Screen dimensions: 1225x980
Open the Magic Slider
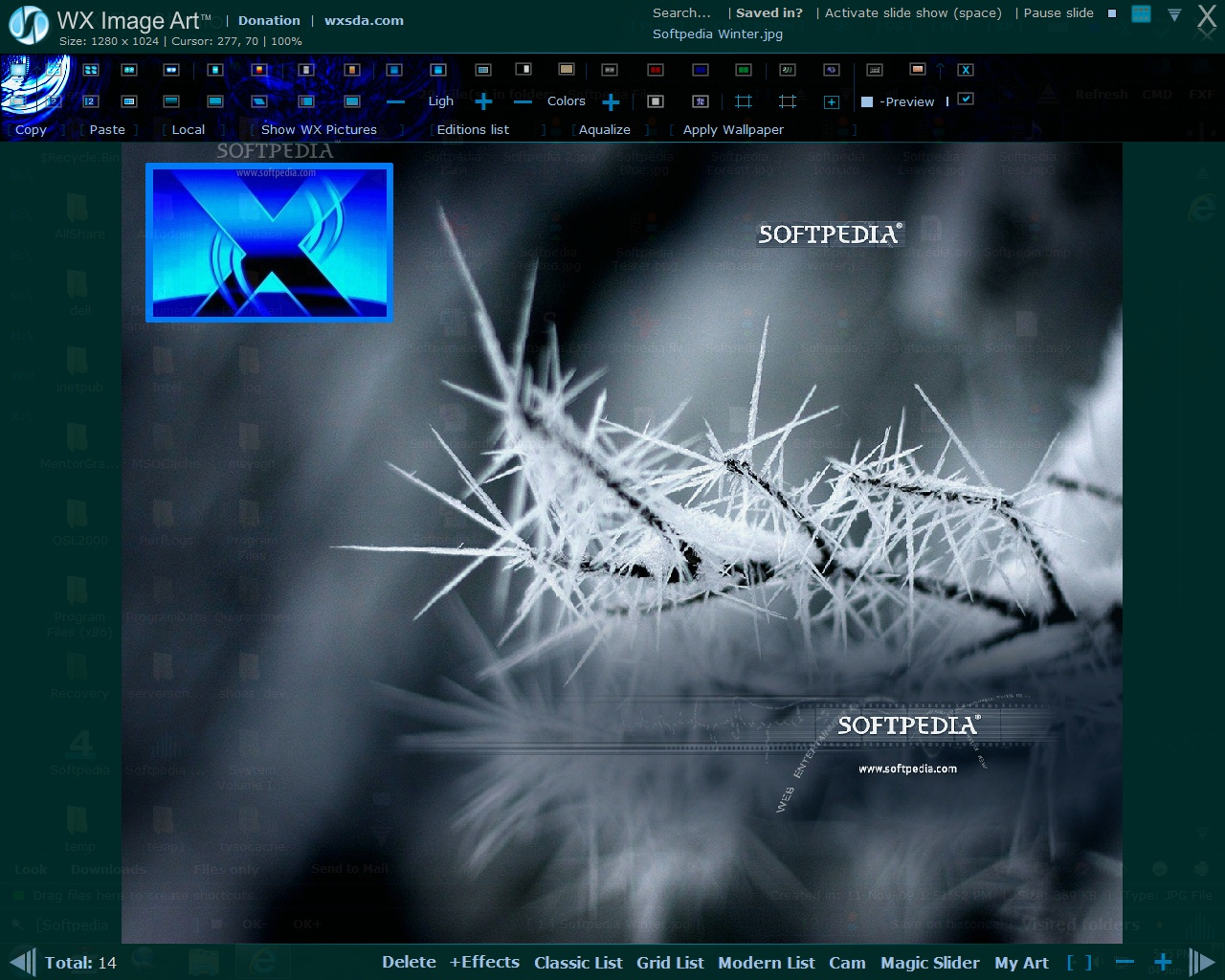(930, 963)
